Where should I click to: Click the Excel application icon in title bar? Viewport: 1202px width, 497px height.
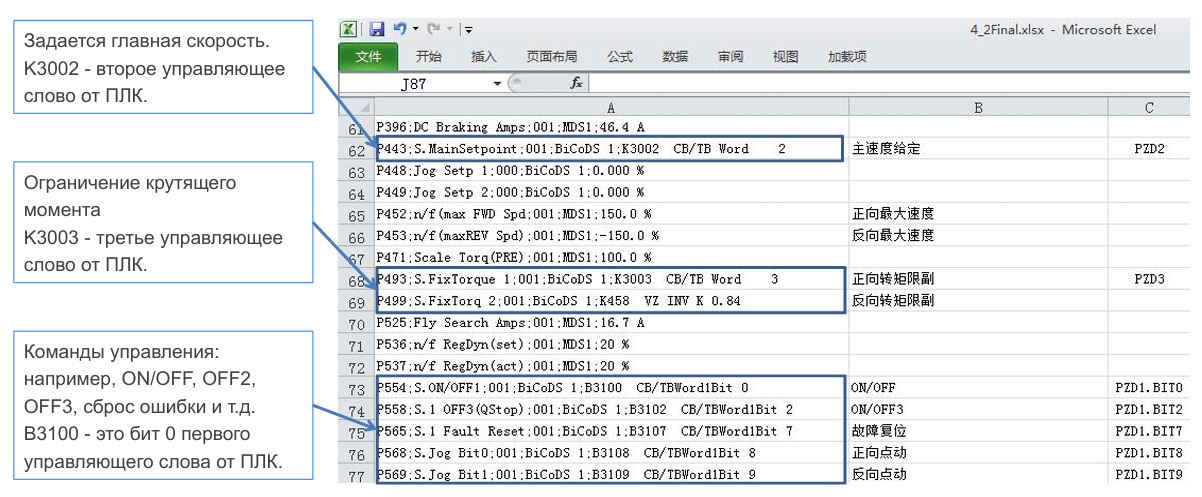click(x=348, y=31)
